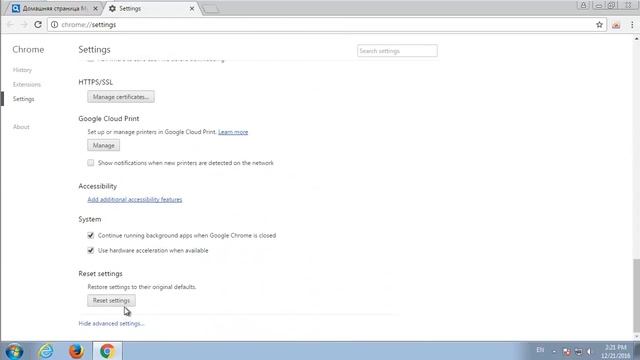This screenshot has height=360, width=640.
Task: Click the EN language indicator in the tray
Action: (540, 350)
